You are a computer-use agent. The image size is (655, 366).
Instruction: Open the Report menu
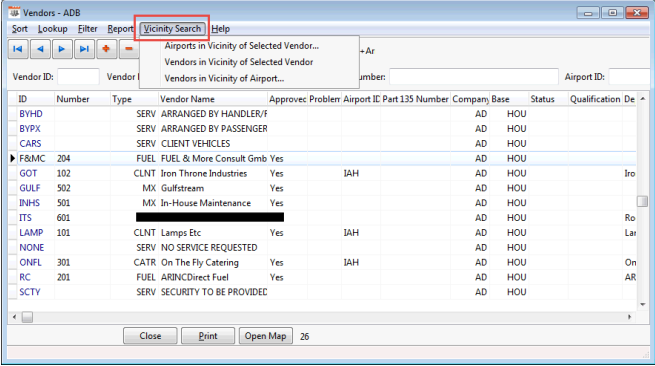click(120, 29)
